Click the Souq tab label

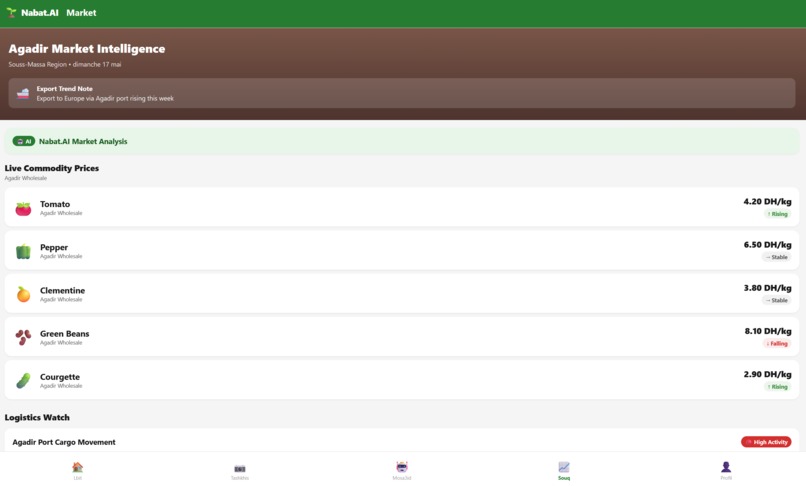click(x=564, y=478)
